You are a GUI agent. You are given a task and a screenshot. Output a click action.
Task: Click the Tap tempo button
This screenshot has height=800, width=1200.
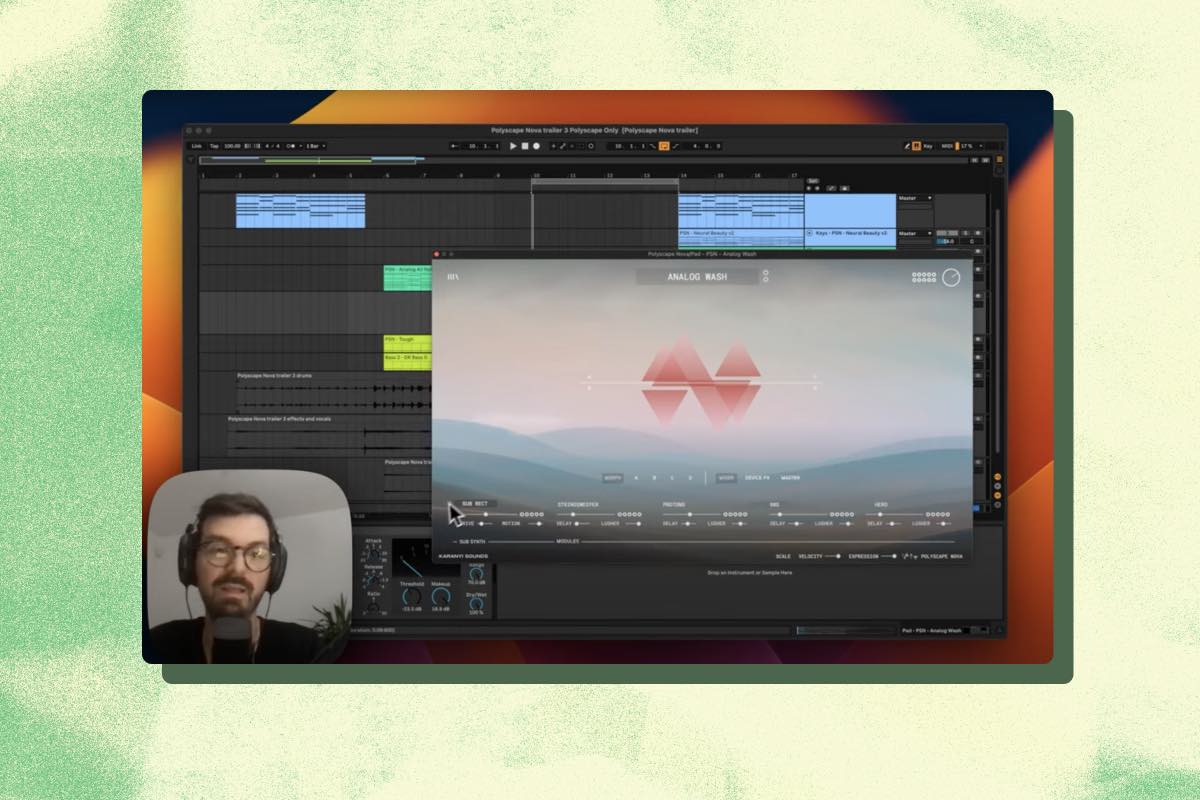tap(213, 146)
